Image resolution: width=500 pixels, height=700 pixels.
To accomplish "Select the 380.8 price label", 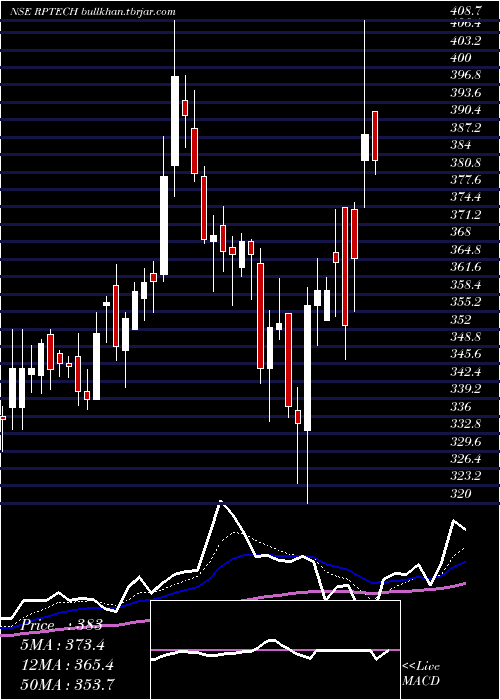I will (x=466, y=163).
